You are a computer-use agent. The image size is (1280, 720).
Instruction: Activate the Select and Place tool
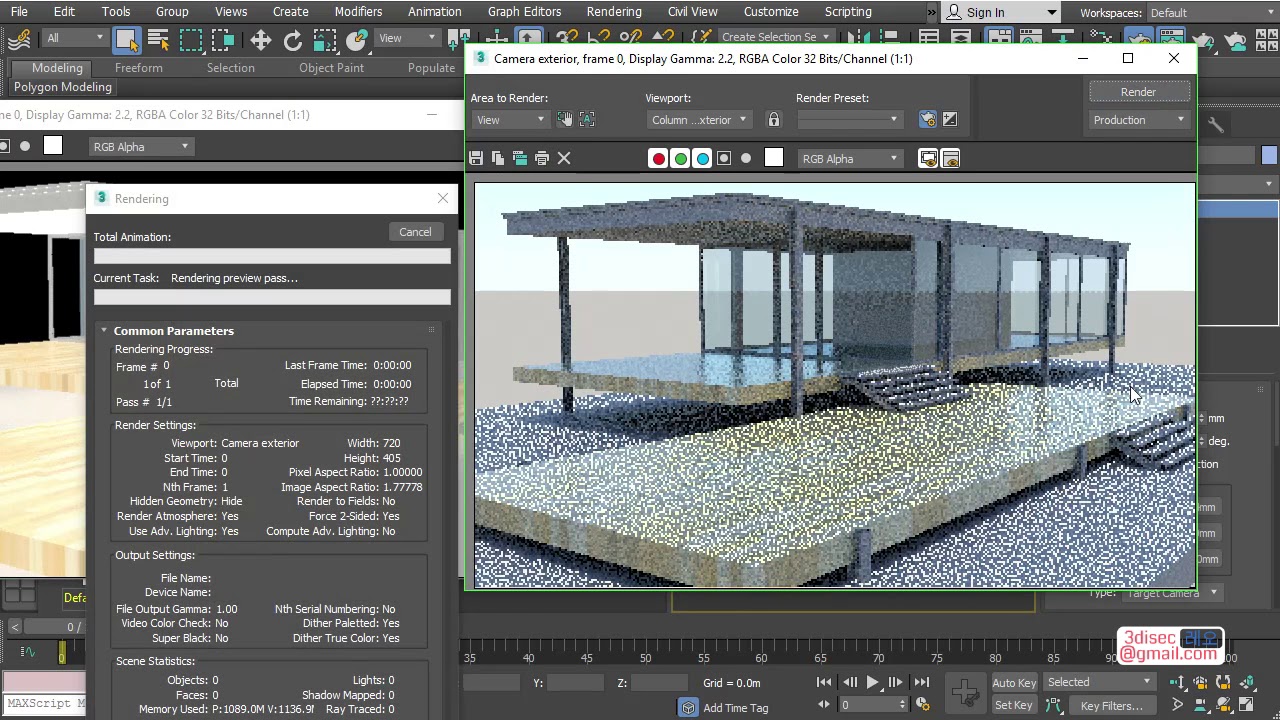[x=356, y=40]
